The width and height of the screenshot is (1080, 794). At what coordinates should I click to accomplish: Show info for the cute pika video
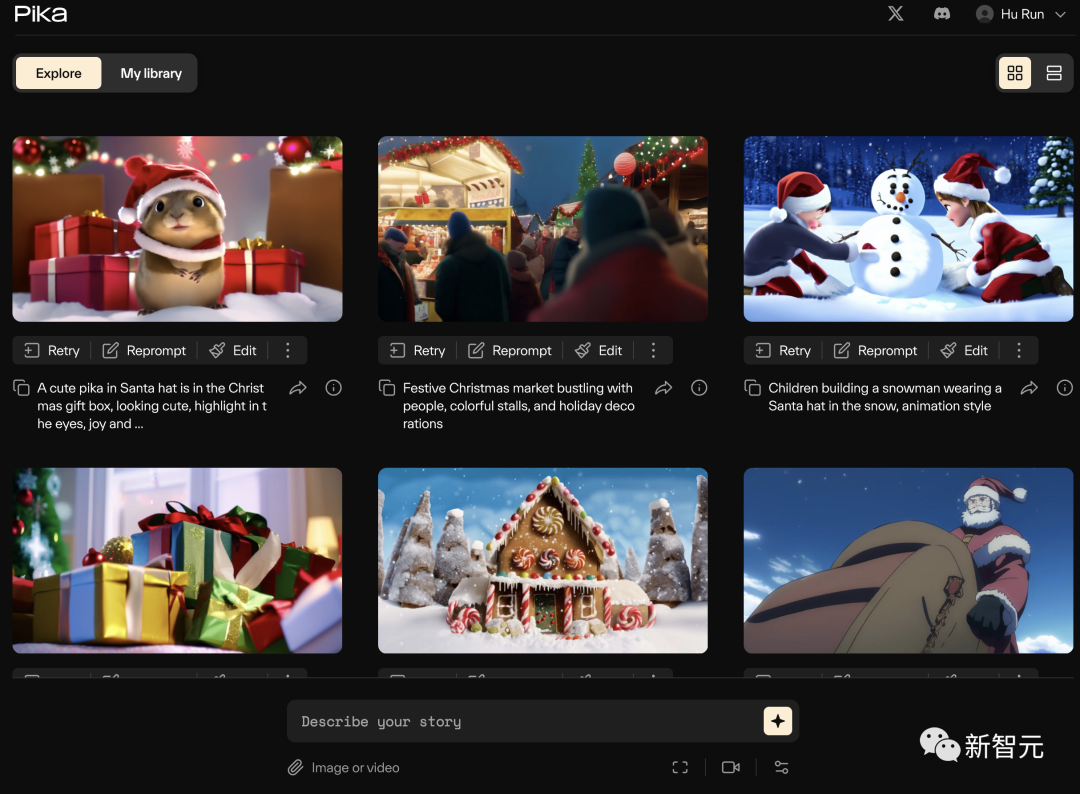(334, 388)
